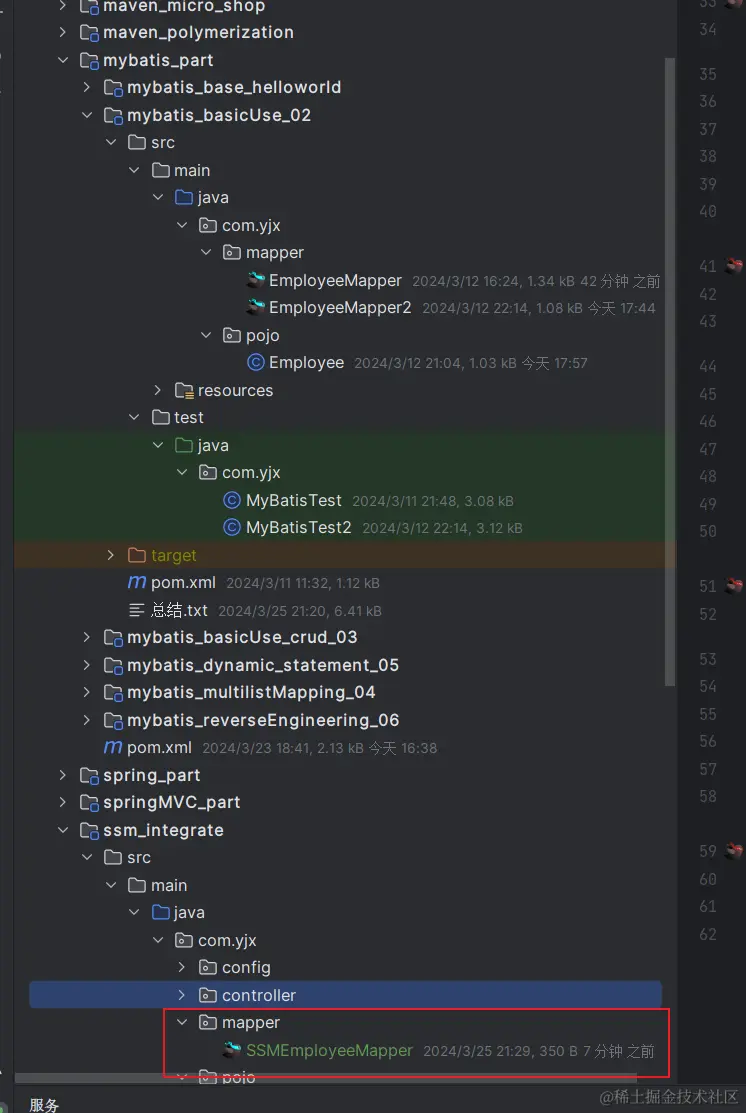Click the mybatis_basicUse_02 module icon
This screenshot has width=746, height=1113.
pos(113,116)
